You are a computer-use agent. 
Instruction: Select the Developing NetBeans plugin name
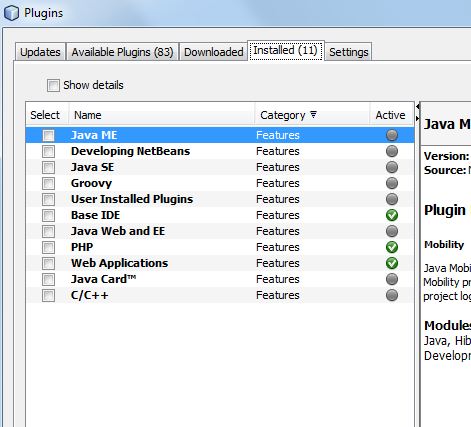[x=130, y=151]
